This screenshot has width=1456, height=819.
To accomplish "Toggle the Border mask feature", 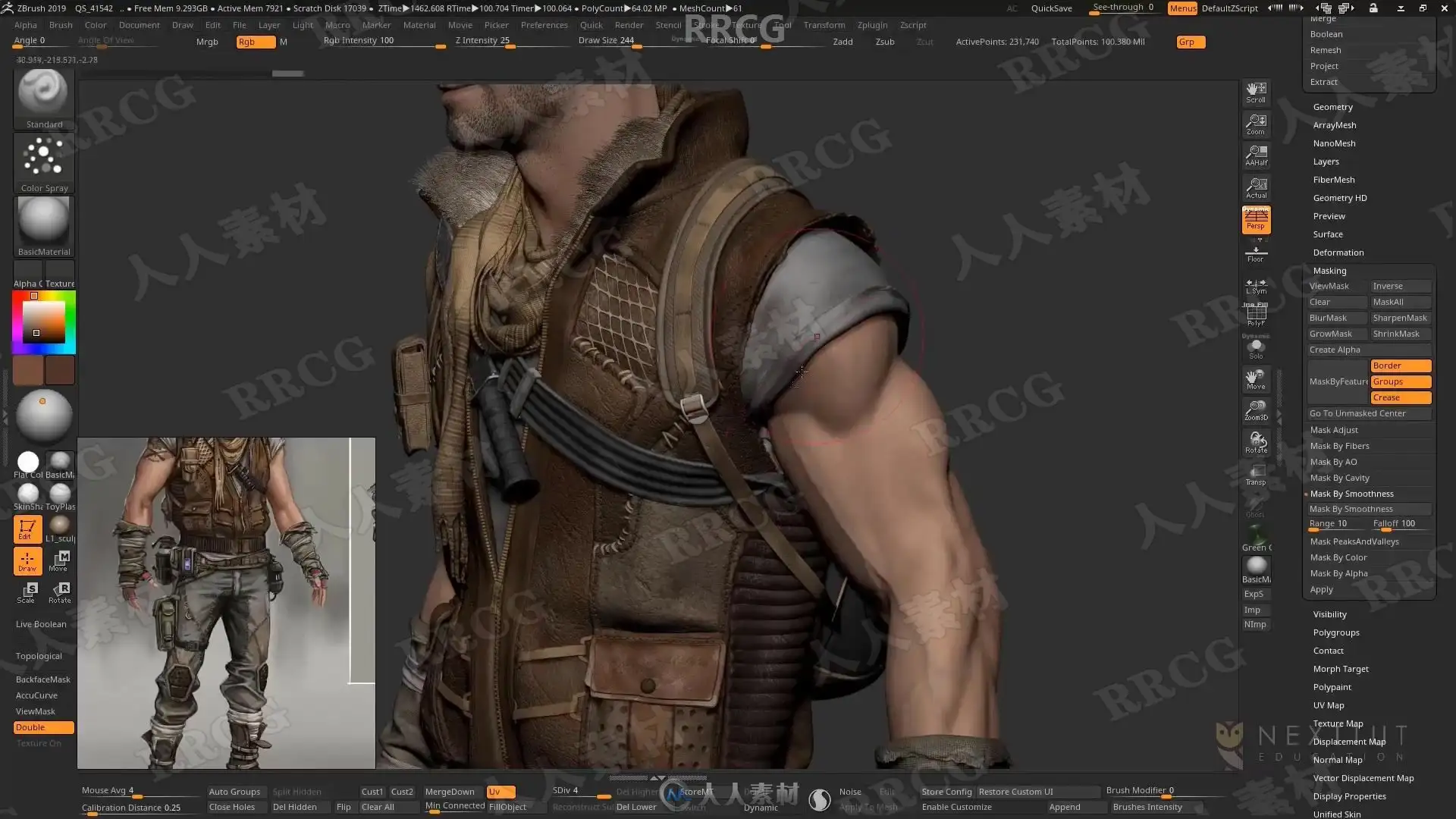I will (1400, 366).
